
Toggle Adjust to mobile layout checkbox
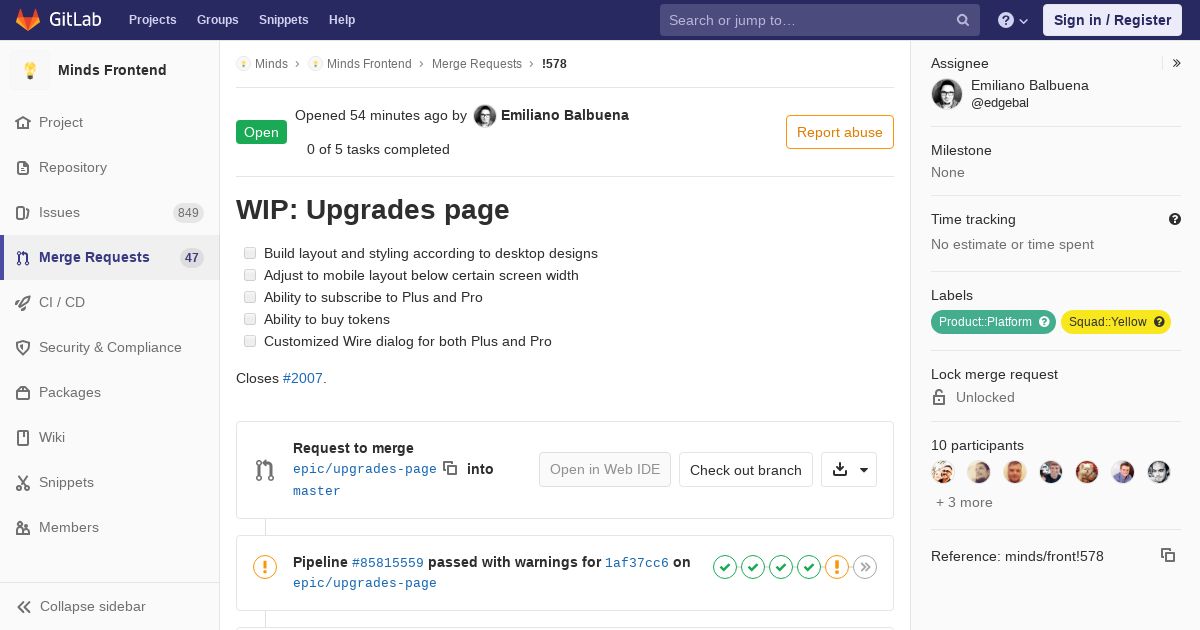pos(250,275)
